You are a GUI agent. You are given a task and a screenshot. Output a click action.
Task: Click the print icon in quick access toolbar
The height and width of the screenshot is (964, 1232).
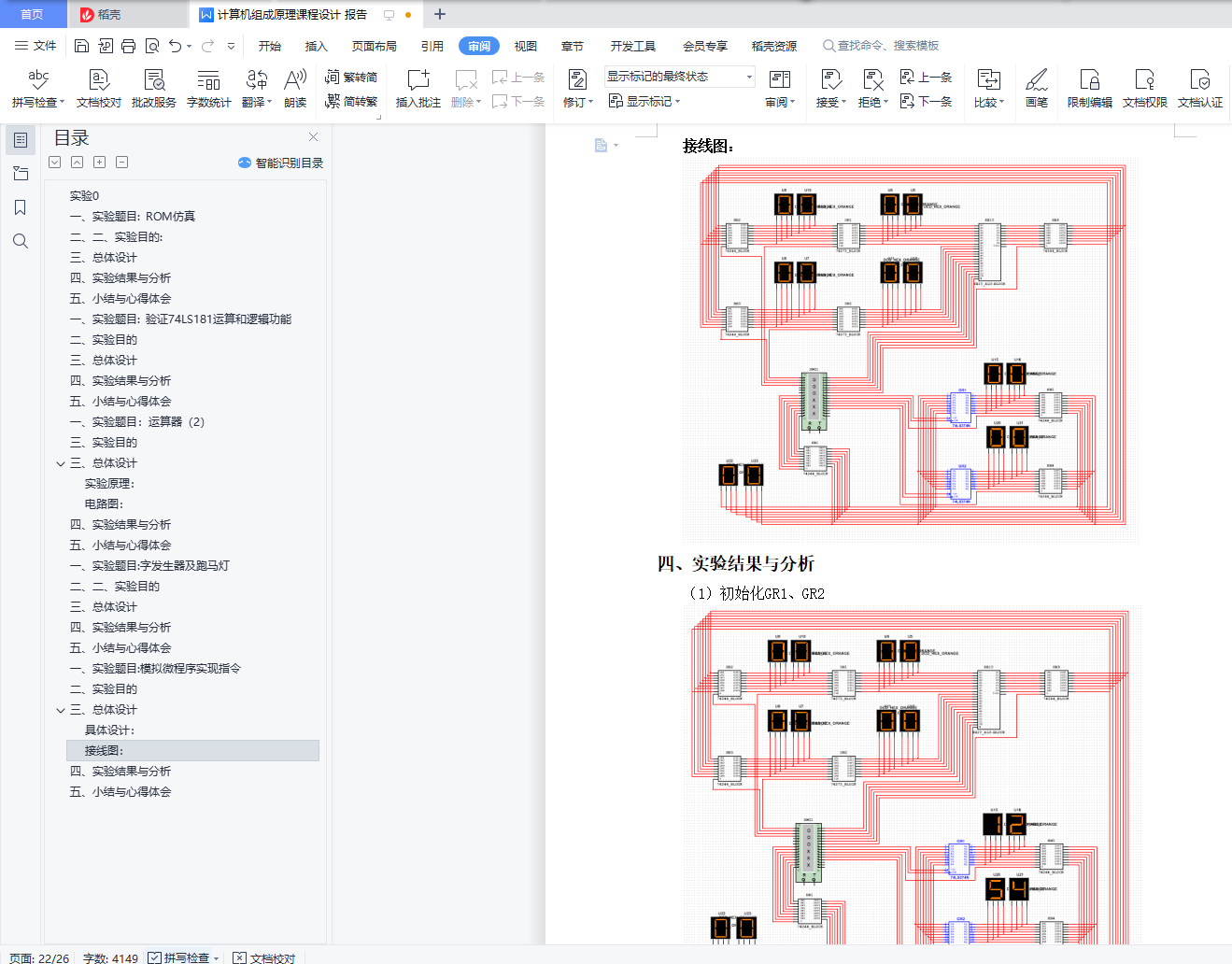pyautogui.click(x=128, y=46)
